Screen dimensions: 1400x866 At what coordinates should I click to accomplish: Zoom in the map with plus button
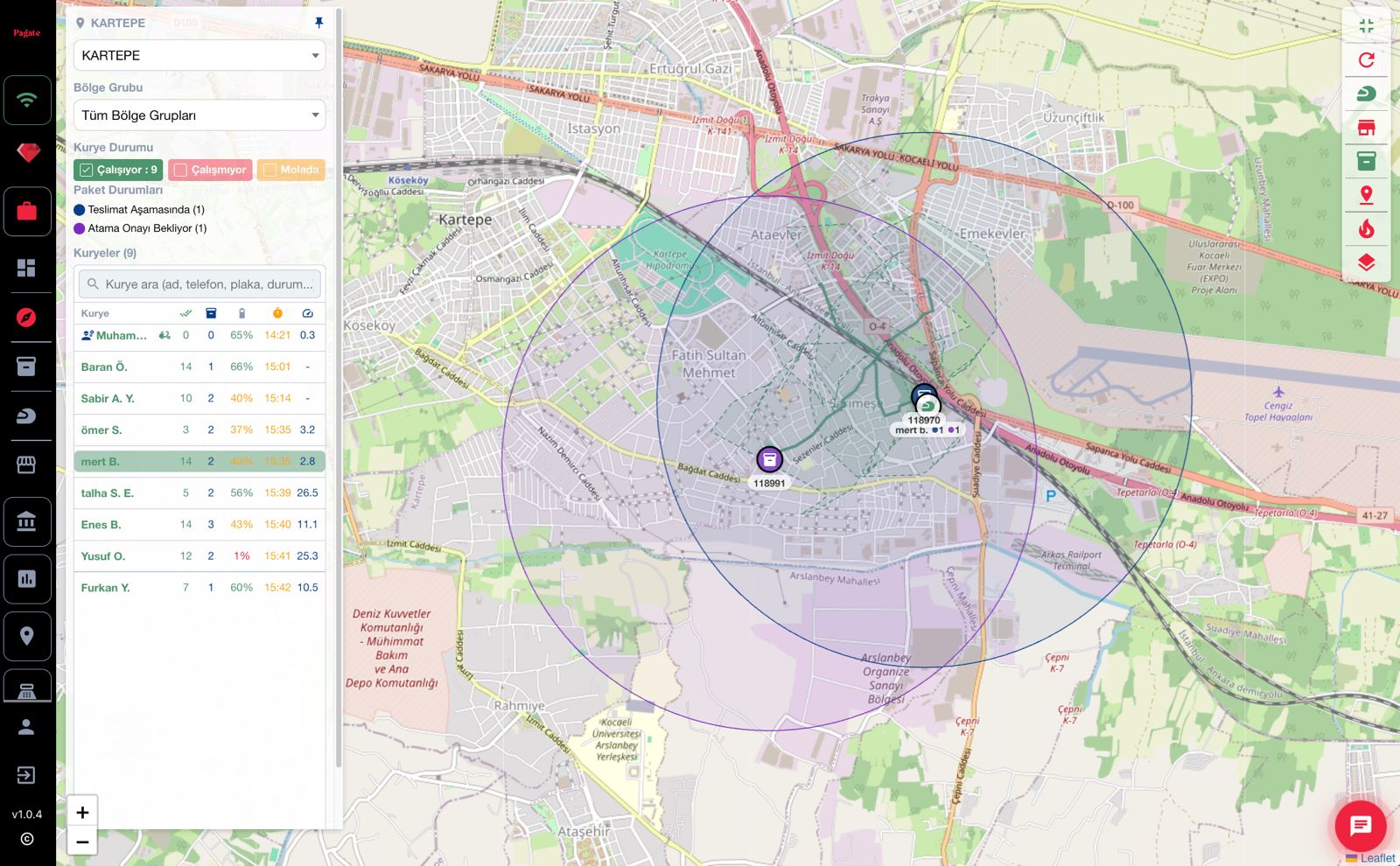(x=82, y=813)
